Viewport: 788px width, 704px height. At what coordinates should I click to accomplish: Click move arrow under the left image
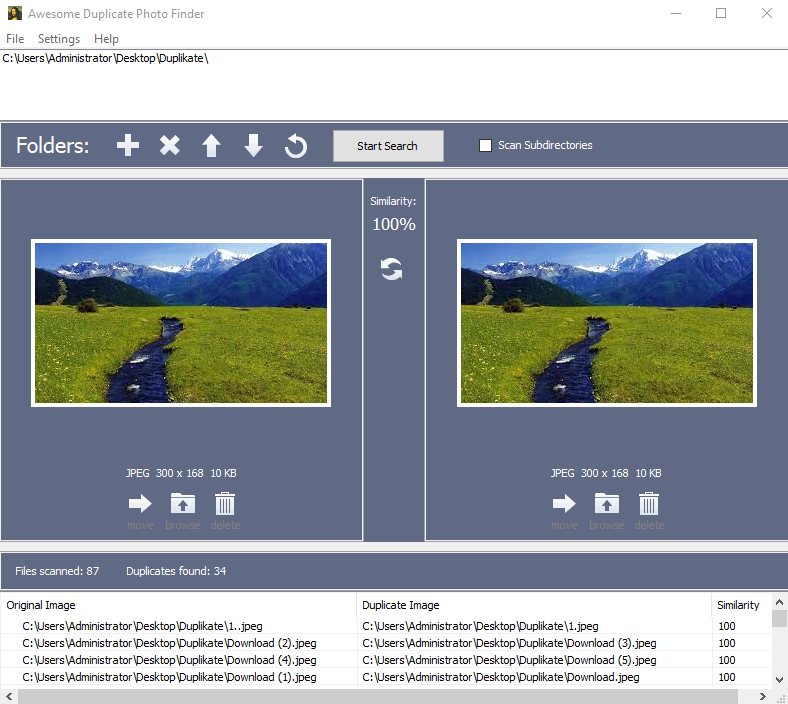click(140, 503)
